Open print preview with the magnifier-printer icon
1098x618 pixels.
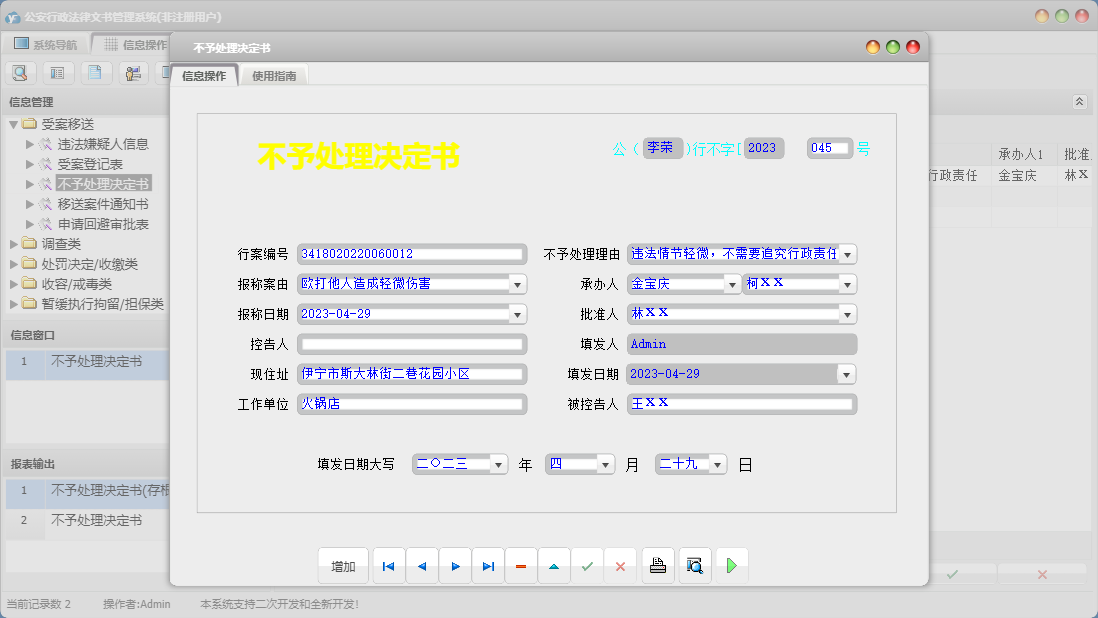(694, 565)
